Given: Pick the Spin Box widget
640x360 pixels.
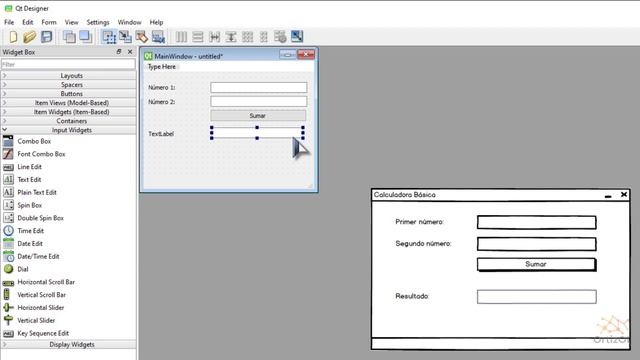Looking at the screenshot, I should click(29, 205).
